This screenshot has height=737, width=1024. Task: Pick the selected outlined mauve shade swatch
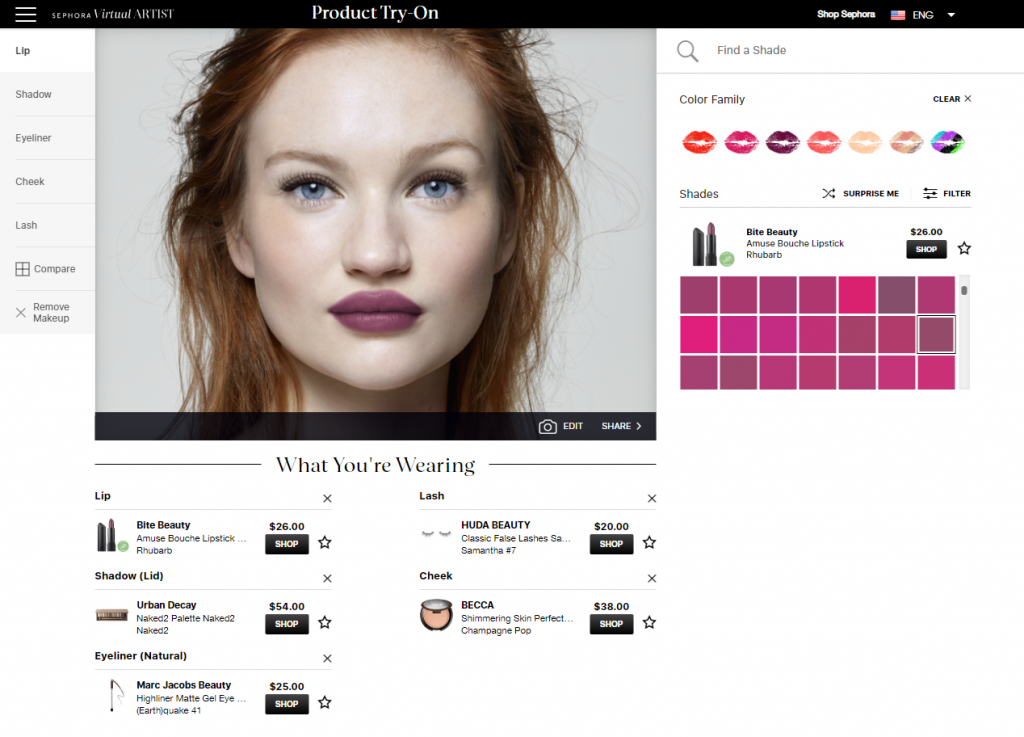click(936, 334)
